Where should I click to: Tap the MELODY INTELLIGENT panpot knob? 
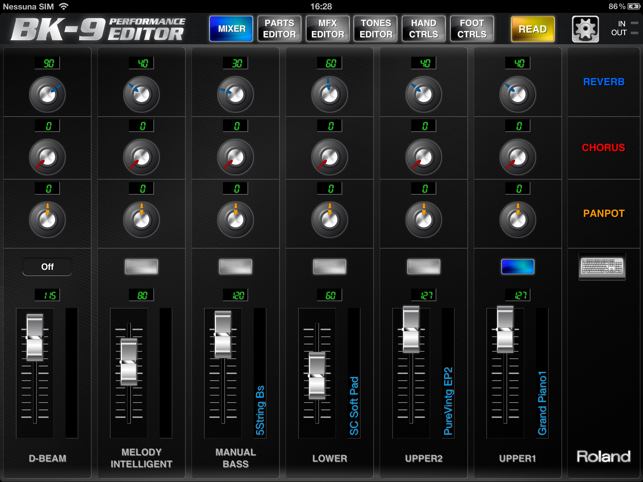click(x=141, y=219)
